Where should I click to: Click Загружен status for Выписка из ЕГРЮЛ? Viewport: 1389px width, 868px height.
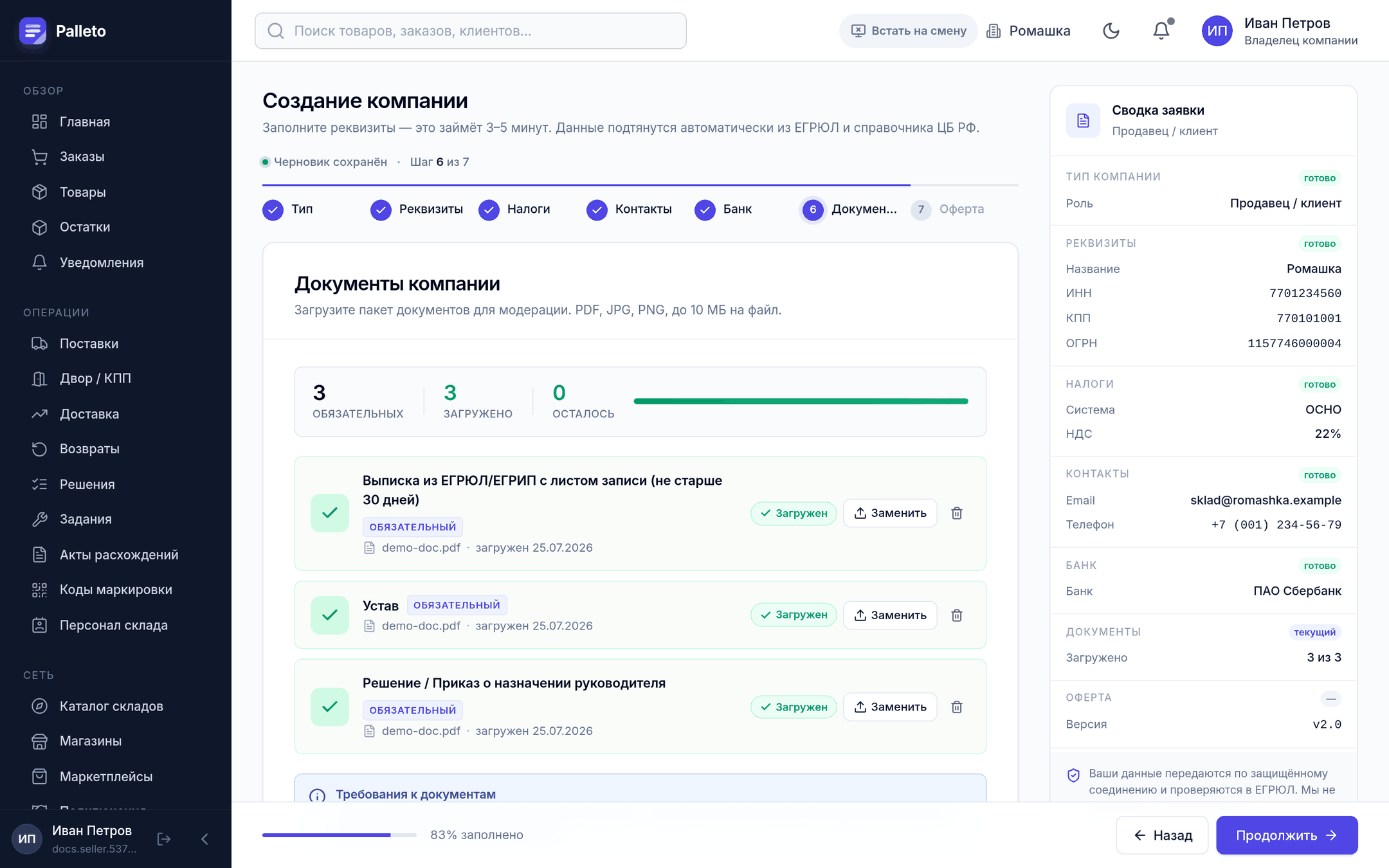point(794,513)
